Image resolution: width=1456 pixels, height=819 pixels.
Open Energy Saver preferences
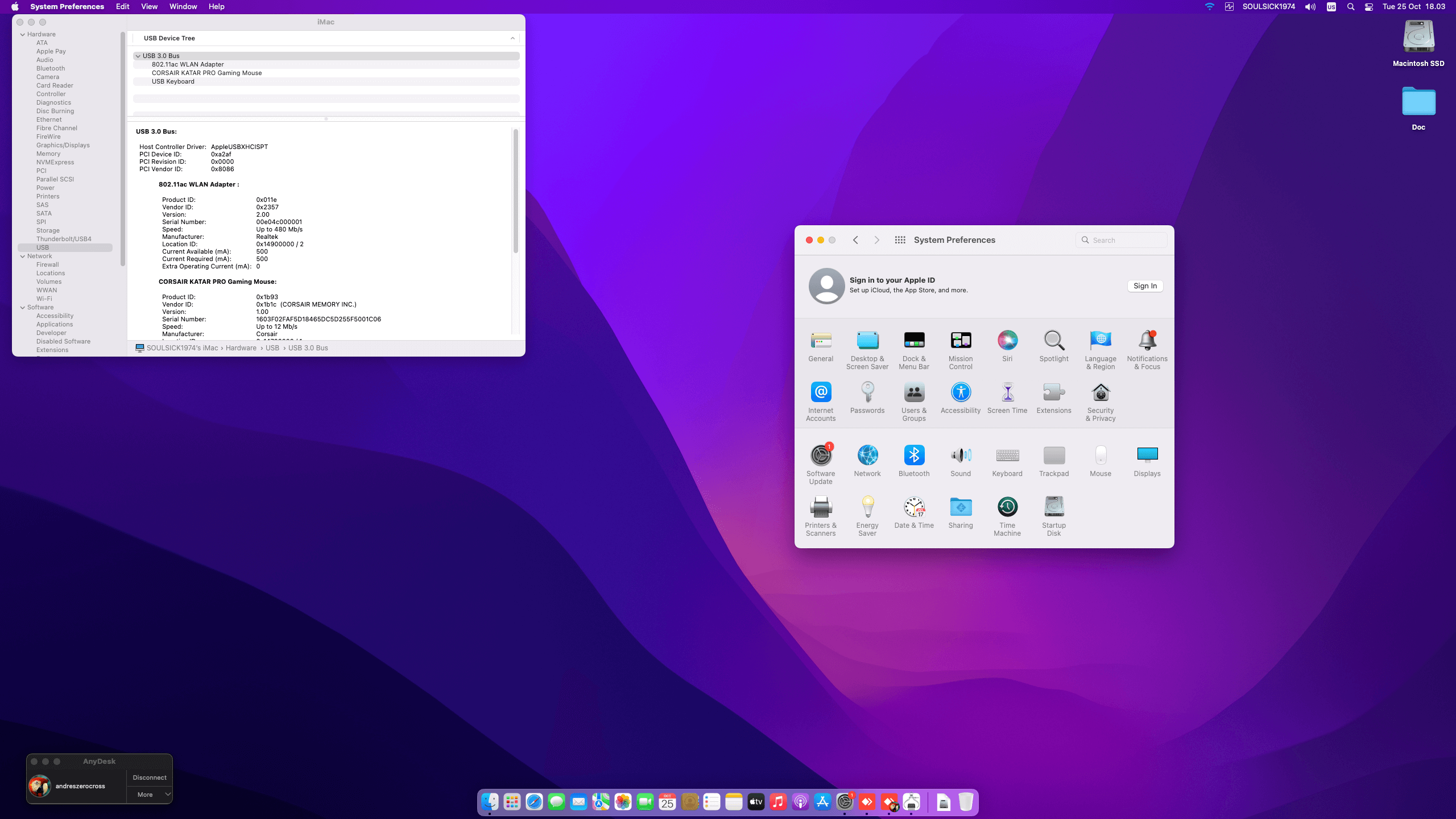point(867,516)
